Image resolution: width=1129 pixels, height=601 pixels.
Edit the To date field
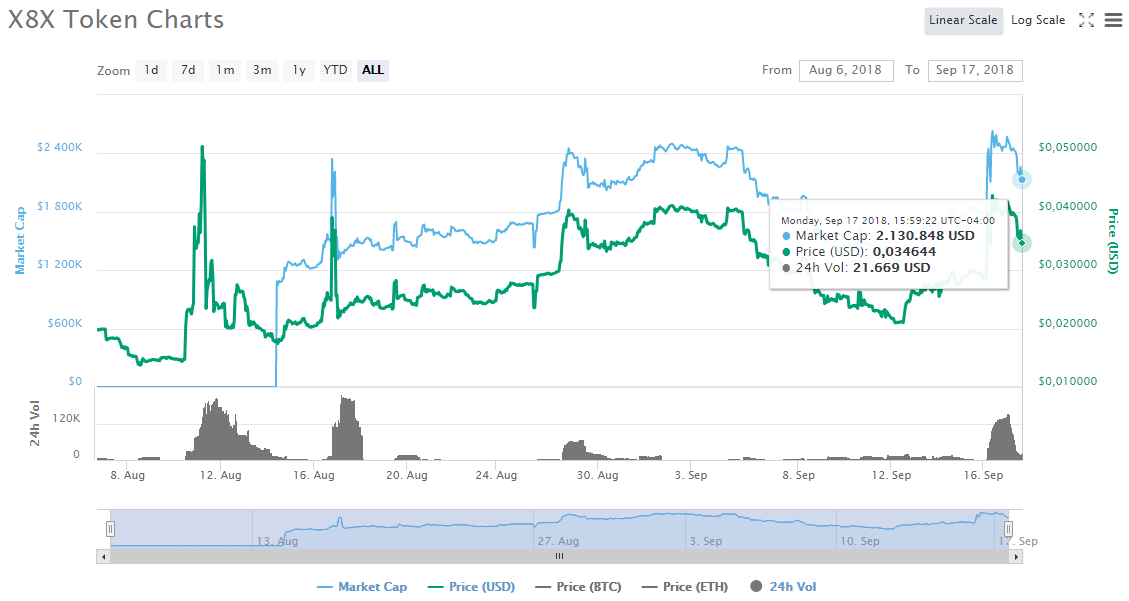coord(975,71)
